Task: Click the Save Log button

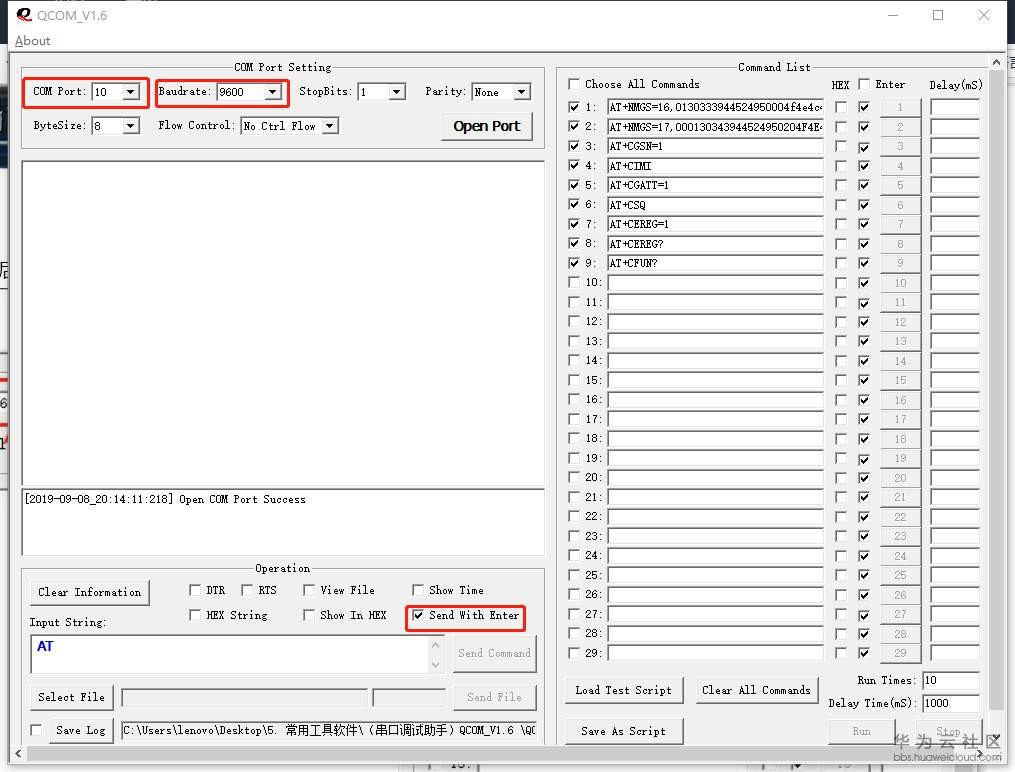Action: coord(81,731)
